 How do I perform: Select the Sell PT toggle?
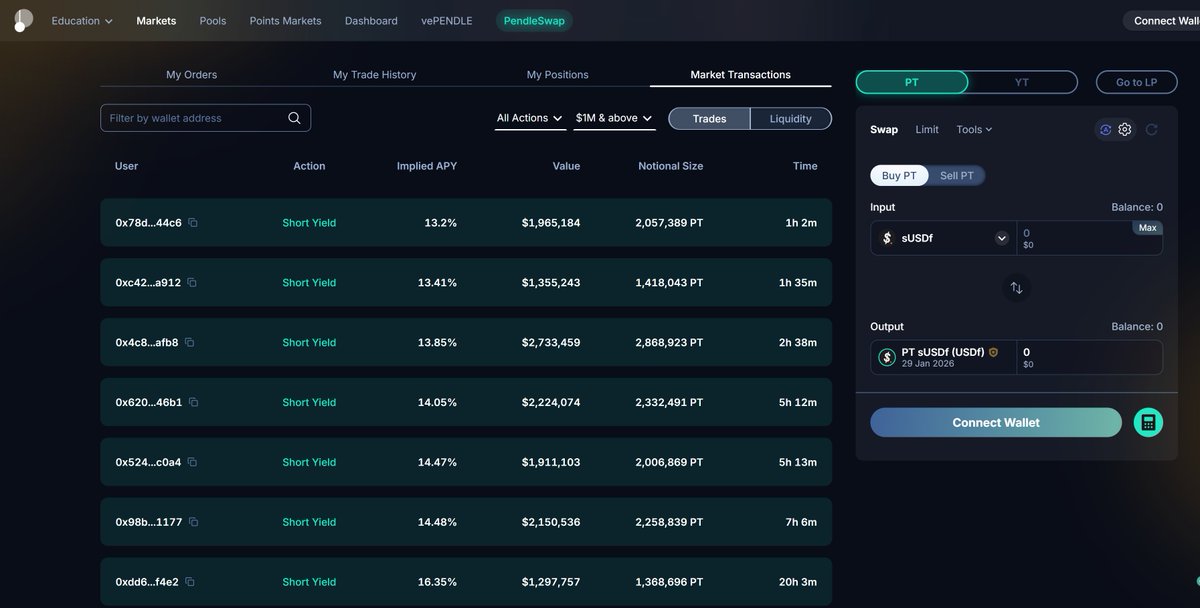point(956,176)
